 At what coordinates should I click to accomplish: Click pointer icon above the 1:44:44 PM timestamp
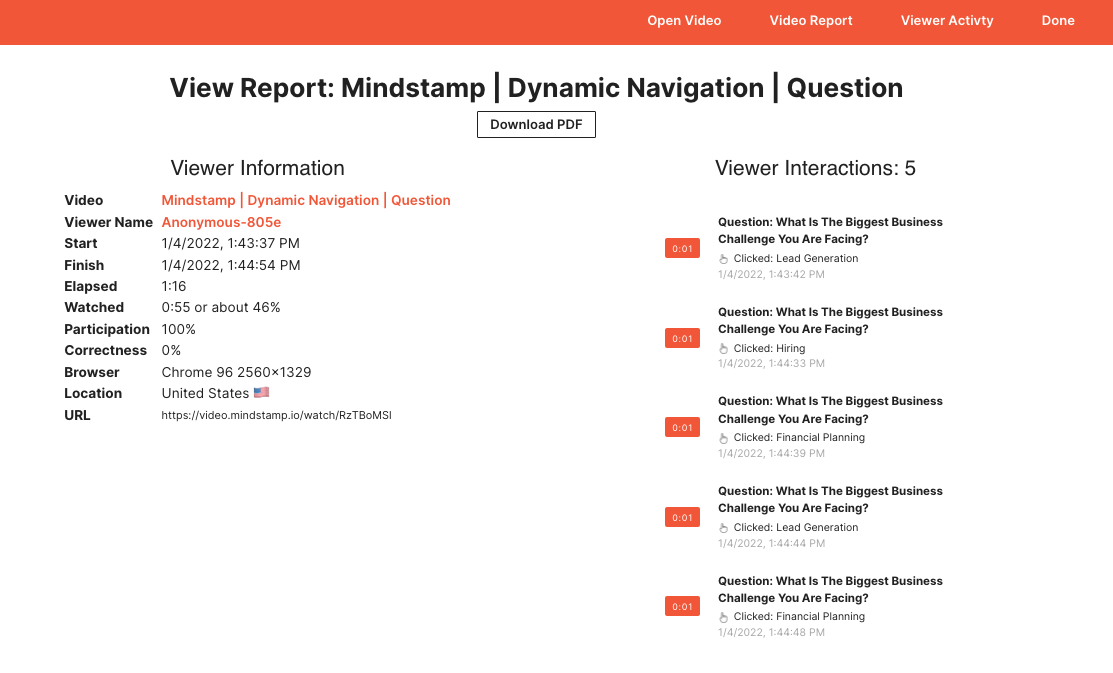coord(724,528)
